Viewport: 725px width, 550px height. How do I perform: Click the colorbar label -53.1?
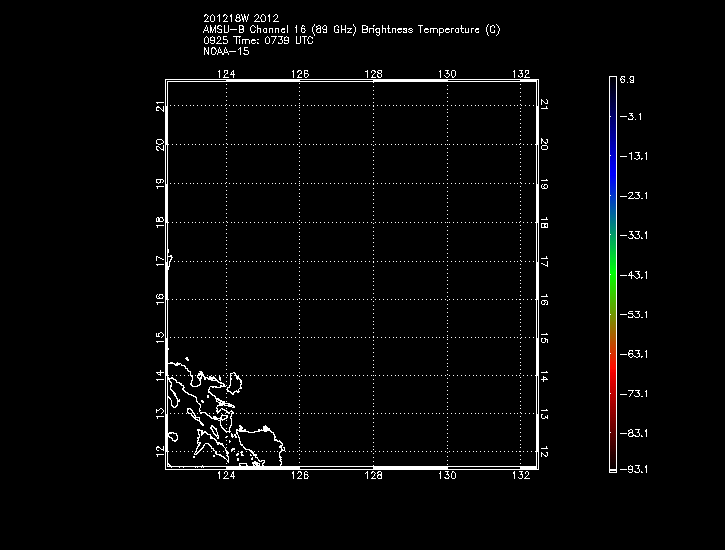click(633, 315)
